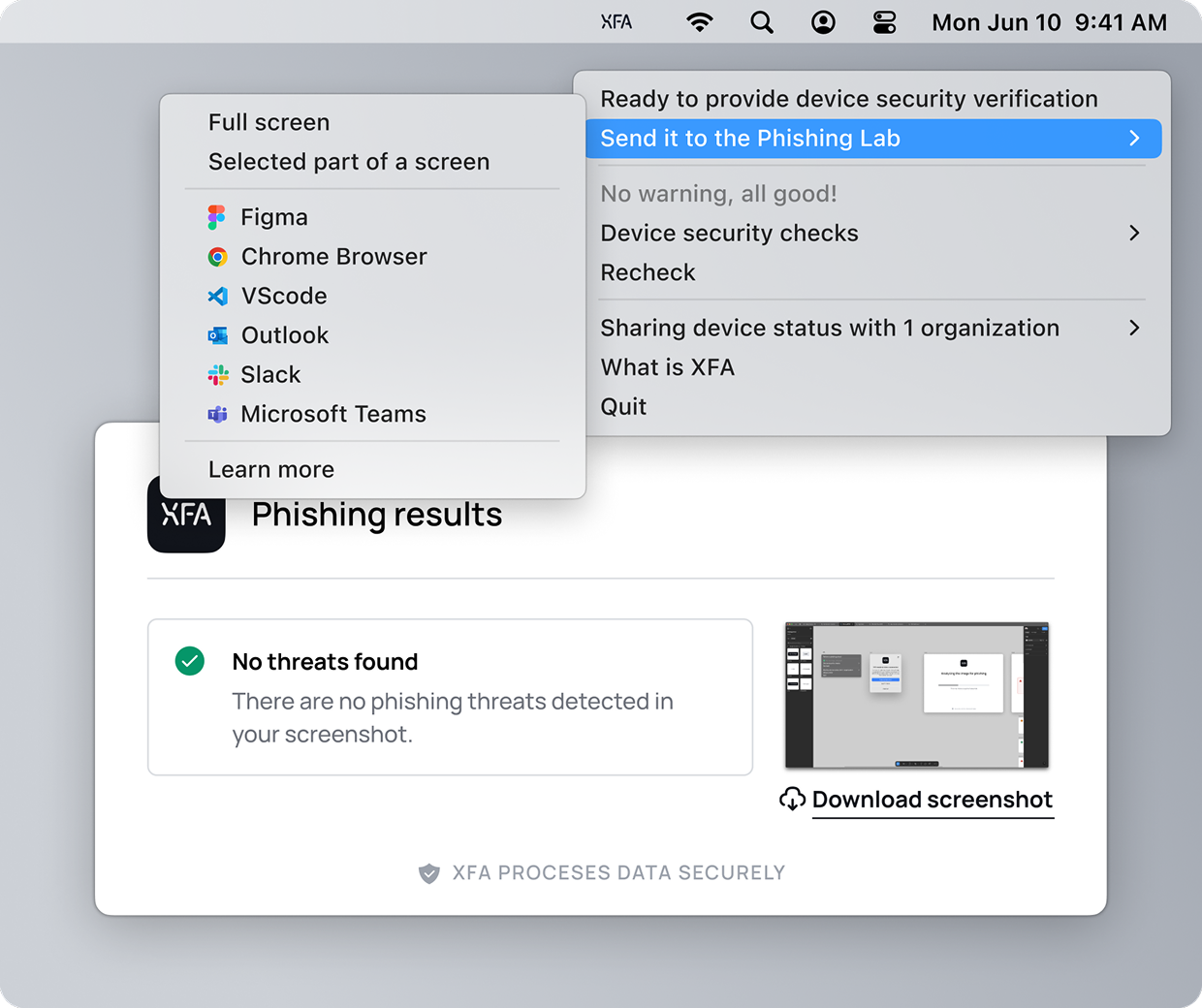Open Spotlight search in the menu bar
The height and width of the screenshot is (1008, 1202).
point(762,22)
